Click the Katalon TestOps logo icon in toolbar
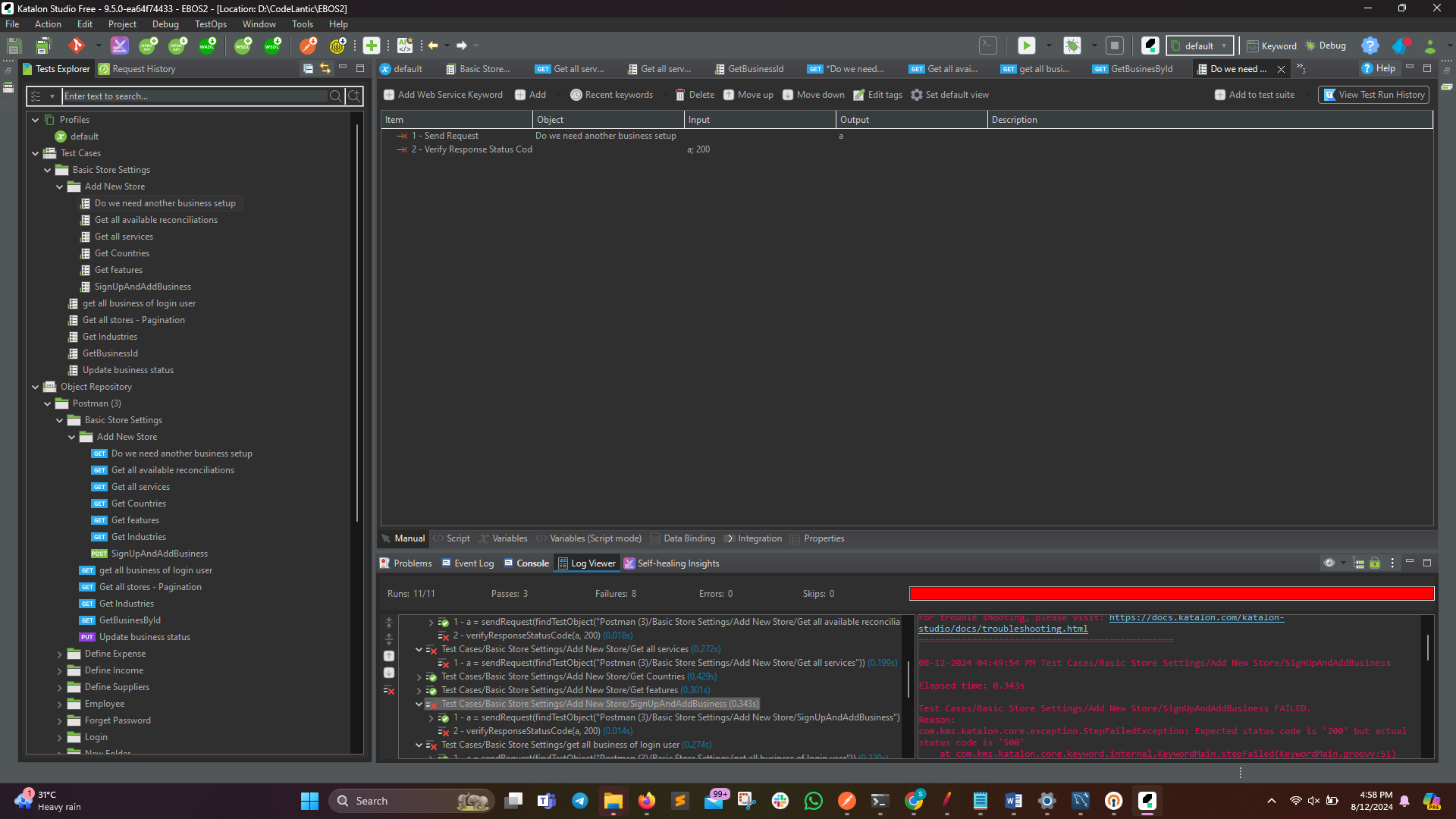The height and width of the screenshot is (819, 1456). pos(1150,45)
